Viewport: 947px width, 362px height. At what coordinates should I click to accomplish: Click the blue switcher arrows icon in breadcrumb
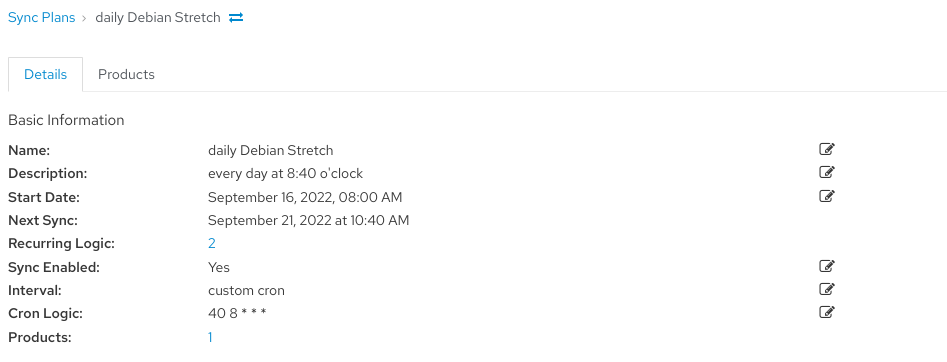236,18
